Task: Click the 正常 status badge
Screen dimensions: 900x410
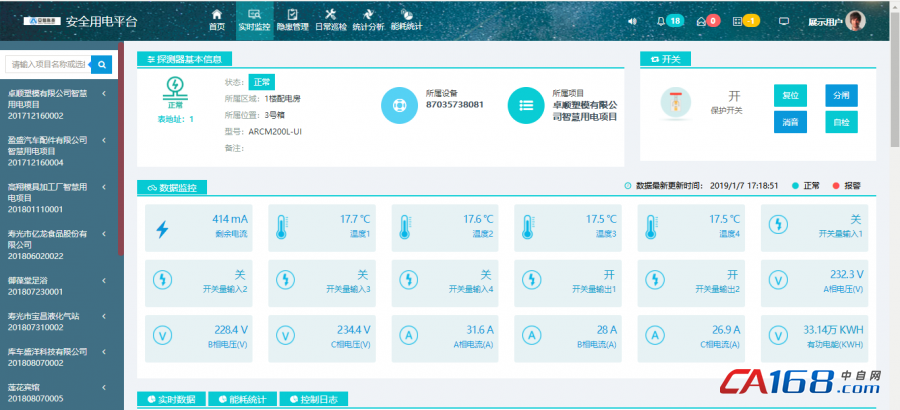Action: (x=261, y=82)
